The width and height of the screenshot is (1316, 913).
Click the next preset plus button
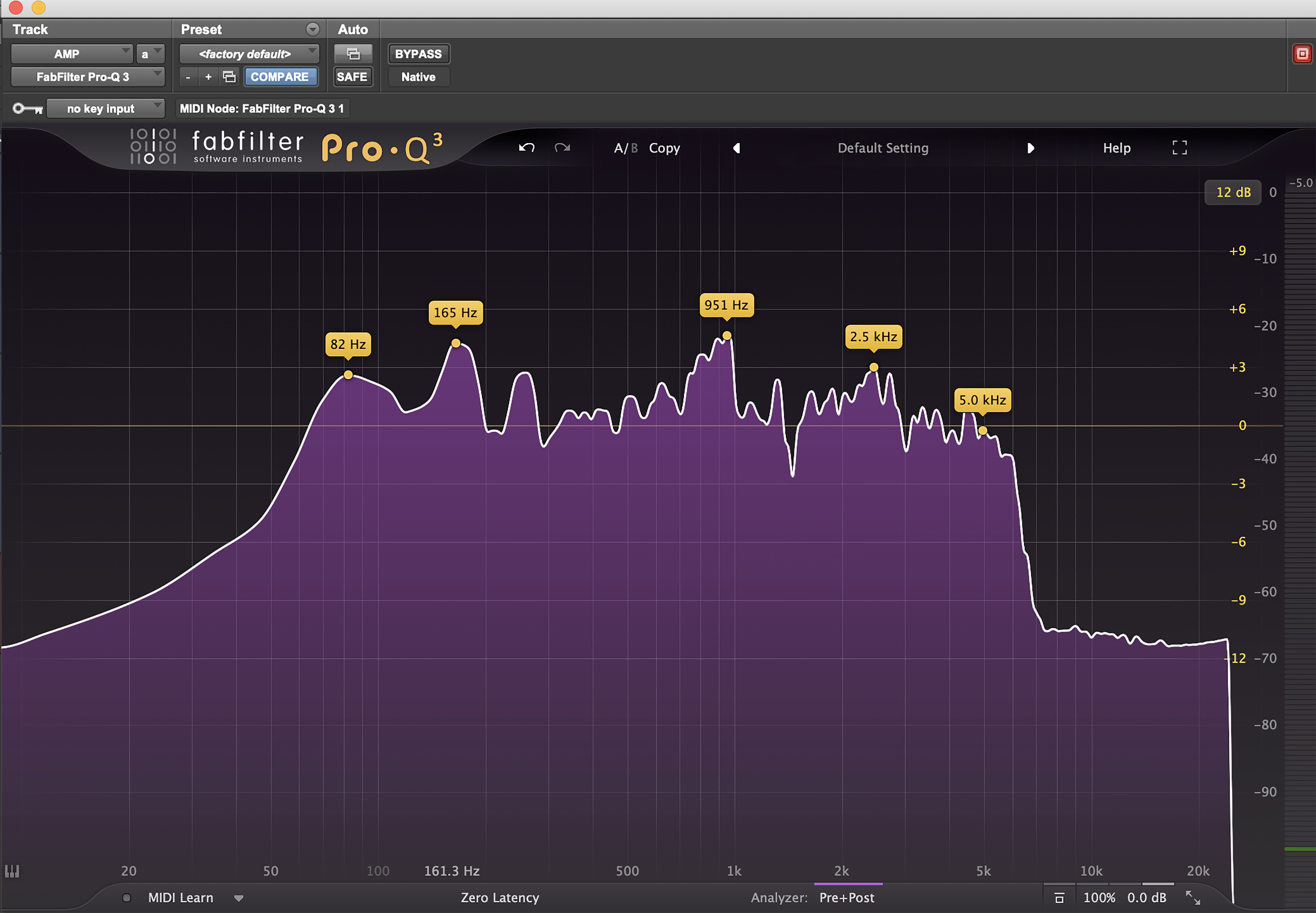pyautogui.click(x=208, y=77)
